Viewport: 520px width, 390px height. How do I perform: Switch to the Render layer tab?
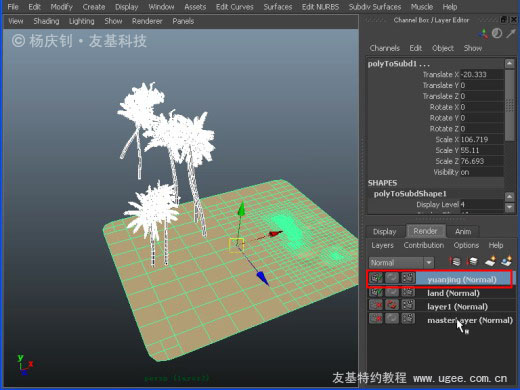pyautogui.click(x=425, y=231)
